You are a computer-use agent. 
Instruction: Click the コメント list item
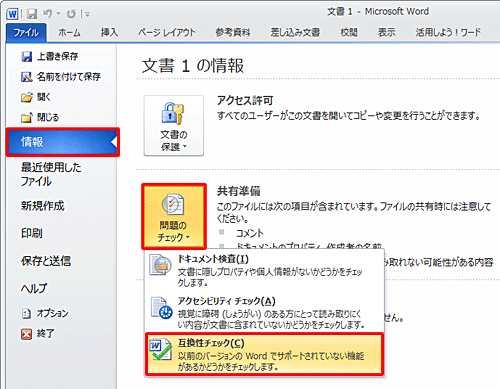point(250,233)
